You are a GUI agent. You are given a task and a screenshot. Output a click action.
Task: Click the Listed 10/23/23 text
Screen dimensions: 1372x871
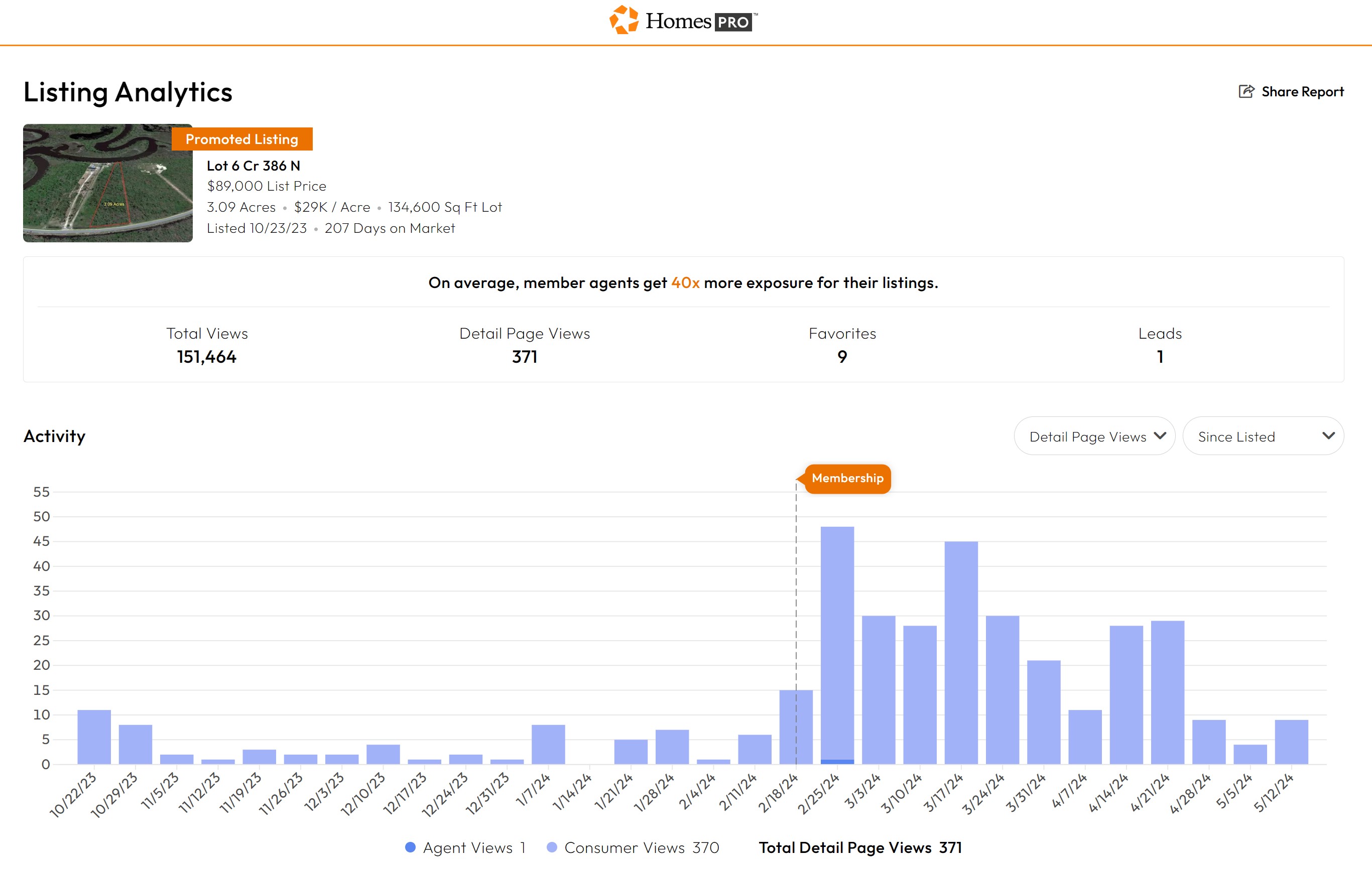(257, 228)
